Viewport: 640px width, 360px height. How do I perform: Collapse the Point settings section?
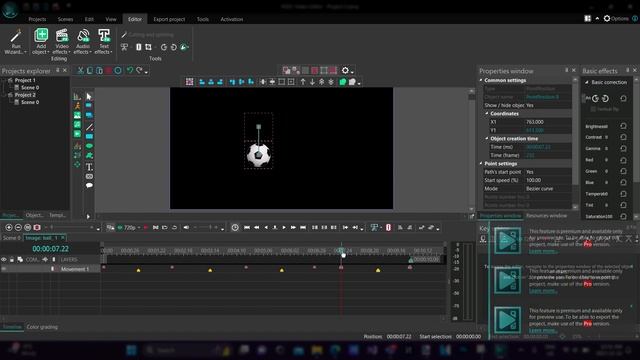[481, 163]
